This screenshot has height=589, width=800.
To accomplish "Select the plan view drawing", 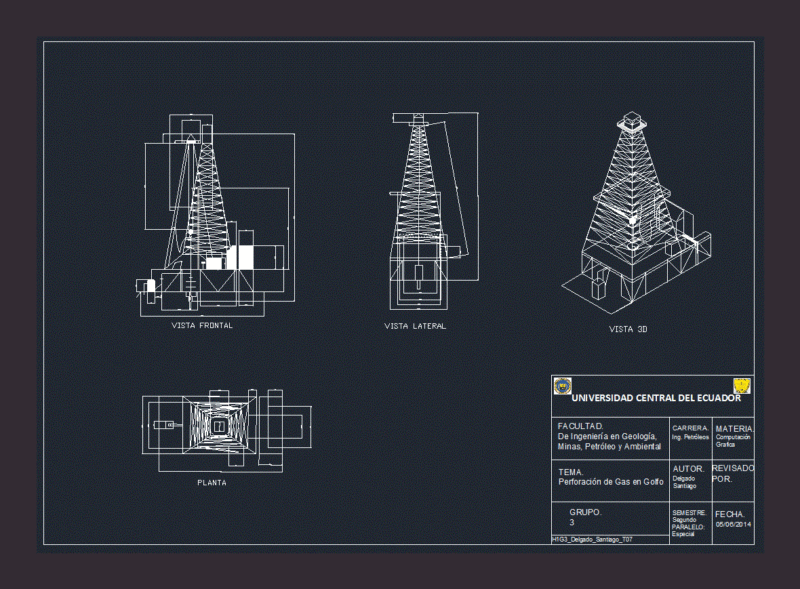I will click(227, 431).
